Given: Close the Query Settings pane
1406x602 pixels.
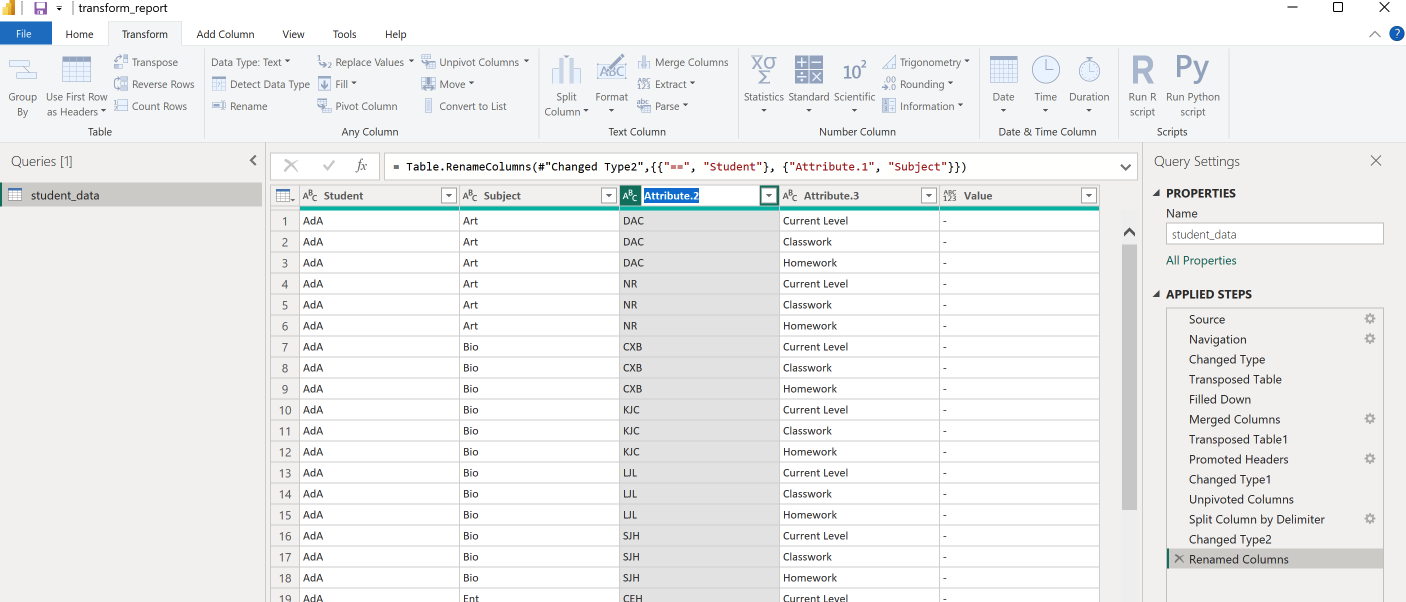Looking at the screenshot, I should (x=1376, y=161).
